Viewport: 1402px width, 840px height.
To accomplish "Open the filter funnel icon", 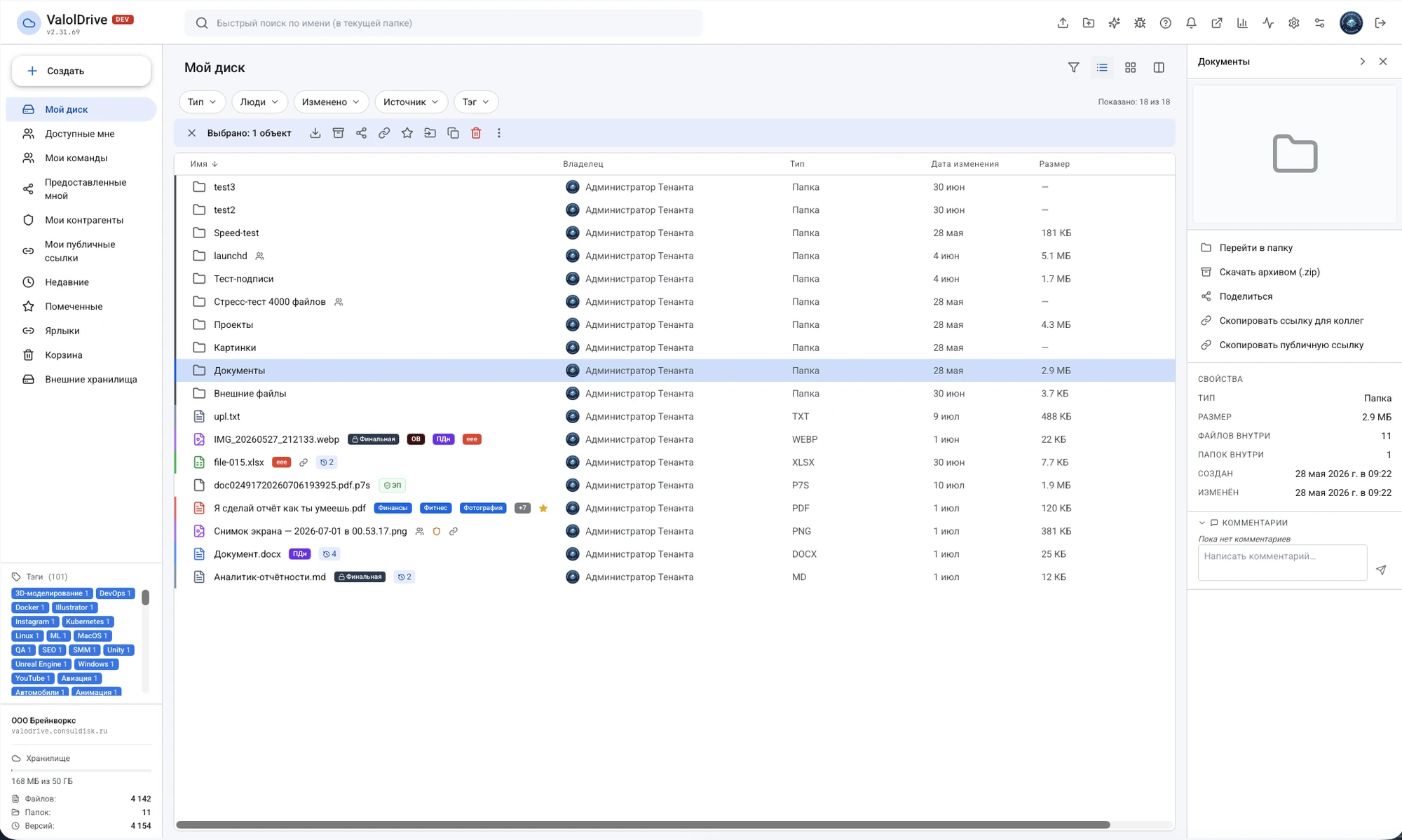I will tap(1073, 67).
